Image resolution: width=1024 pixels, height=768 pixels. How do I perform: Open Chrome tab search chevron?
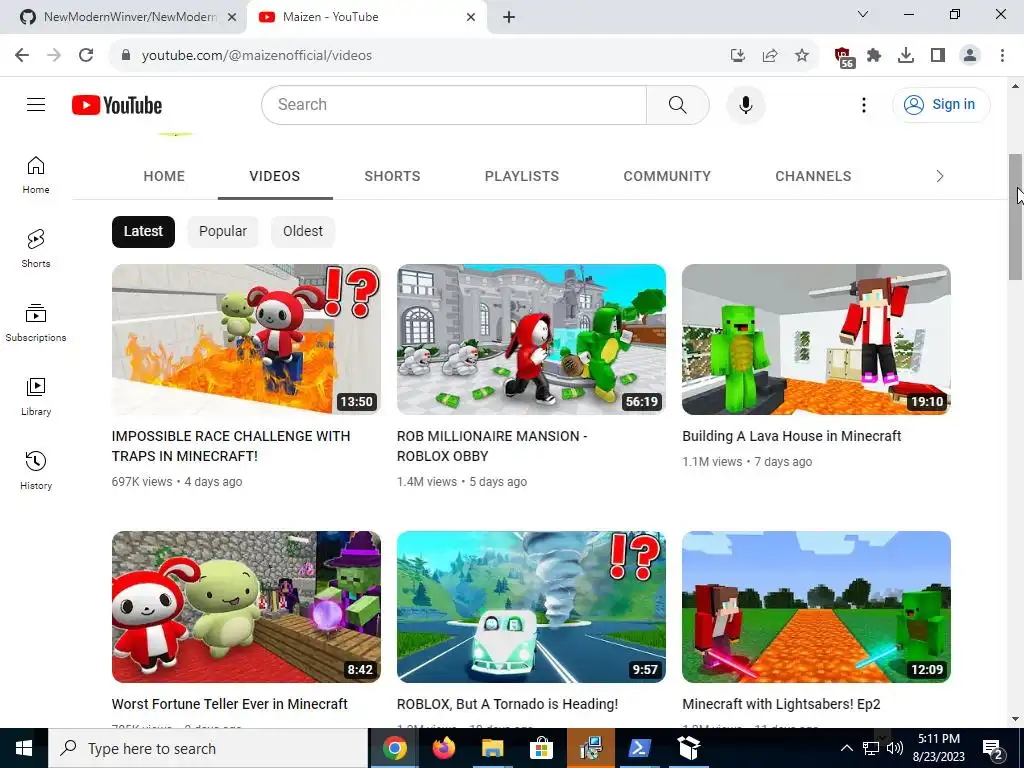(x=863, y=14)
